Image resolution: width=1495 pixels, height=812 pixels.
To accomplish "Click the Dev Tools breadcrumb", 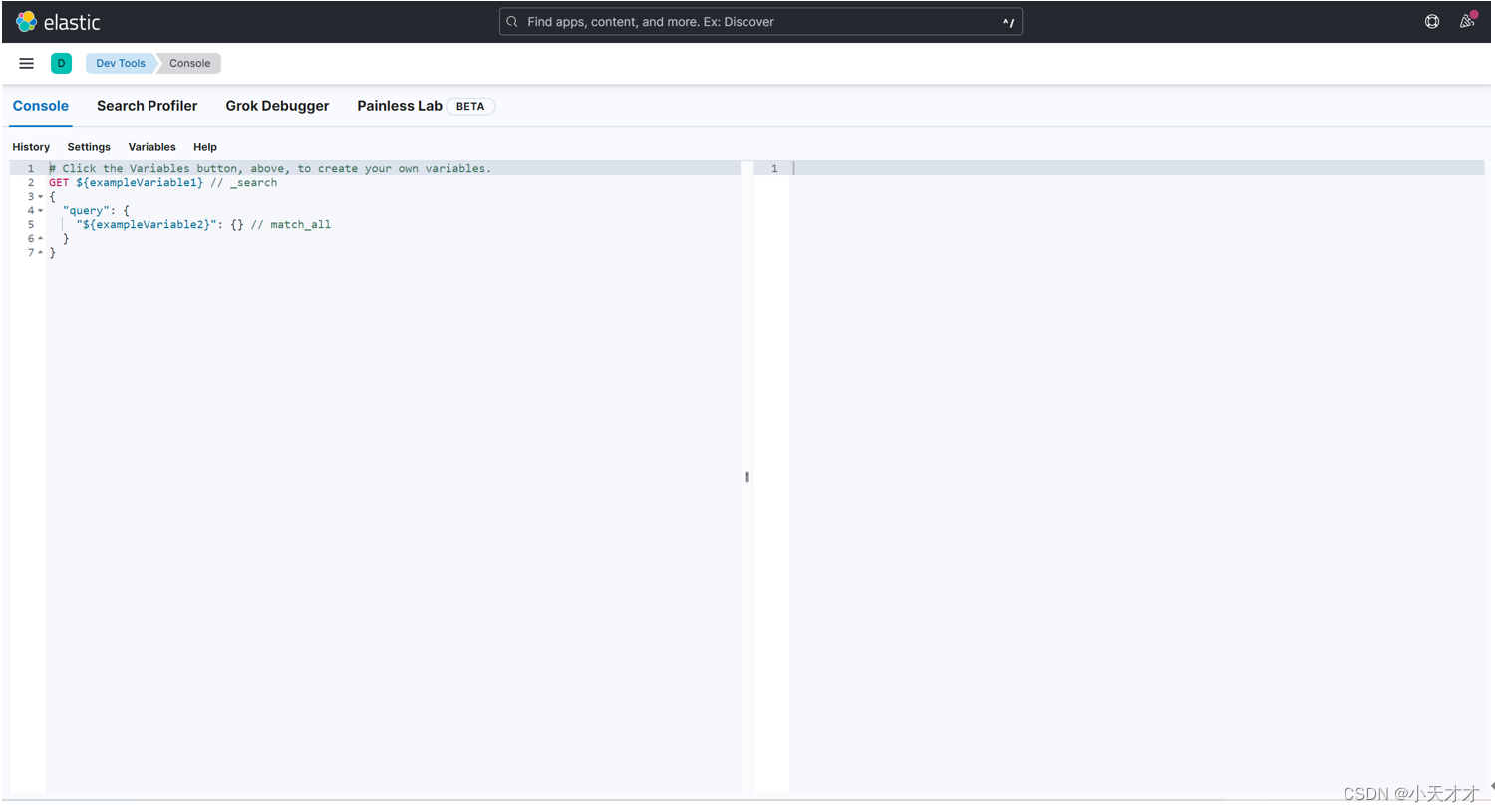I will [x=121, y=63].
